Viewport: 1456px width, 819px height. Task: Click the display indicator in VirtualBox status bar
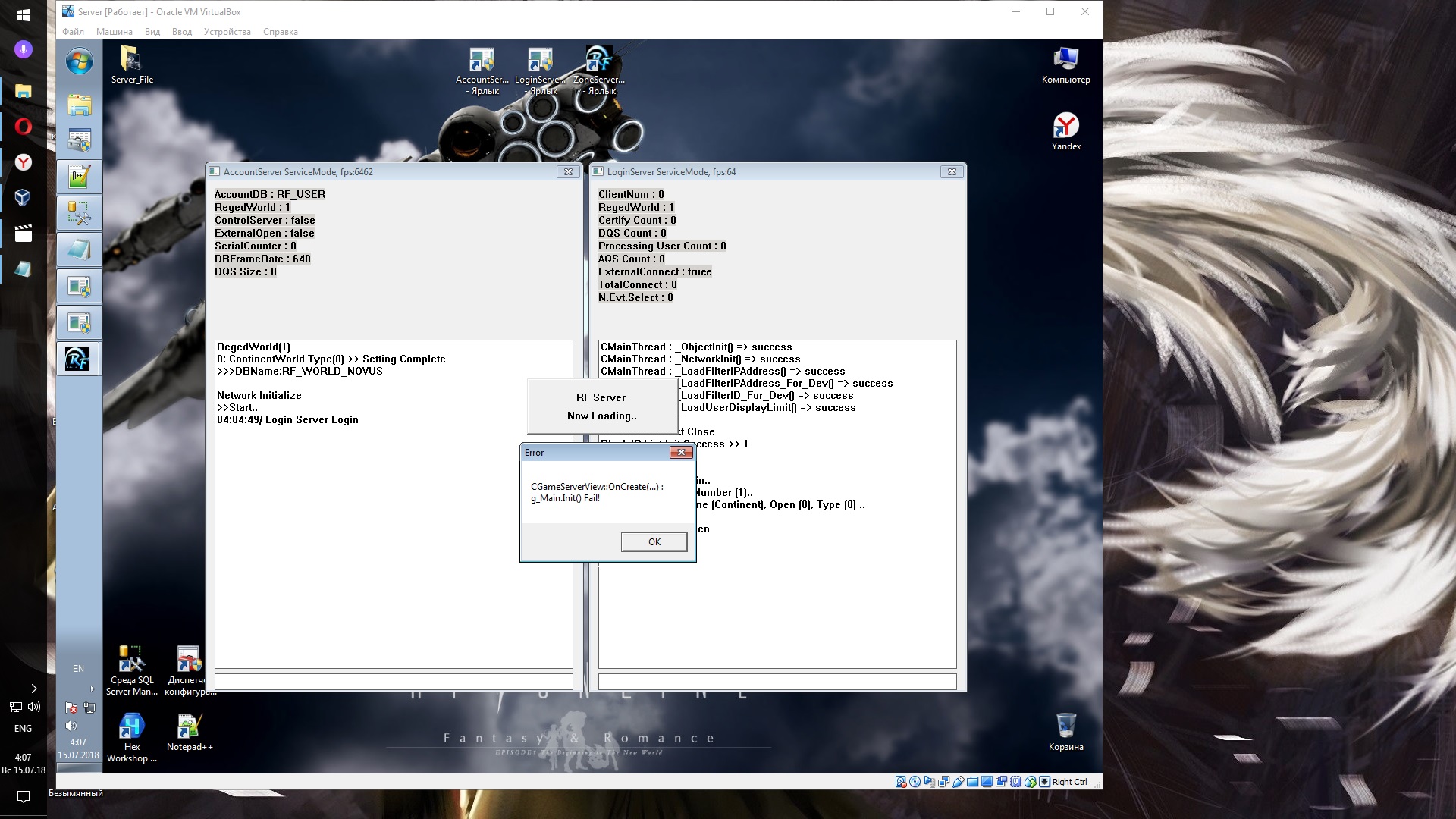[987, 782]
